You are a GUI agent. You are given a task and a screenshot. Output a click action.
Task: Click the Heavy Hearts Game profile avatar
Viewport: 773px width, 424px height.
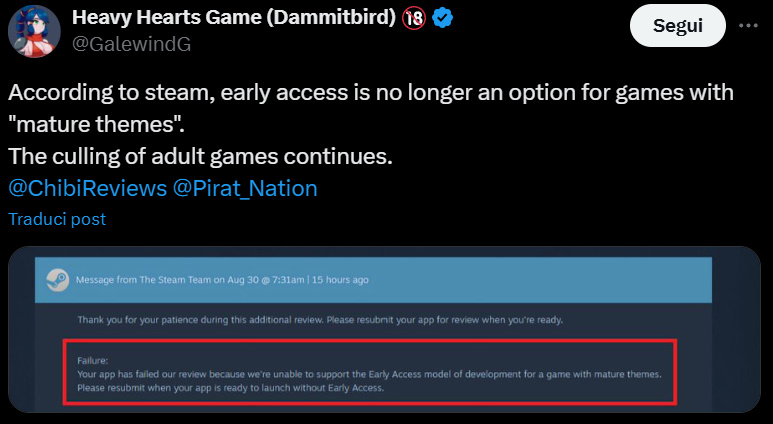pos(33,31)
